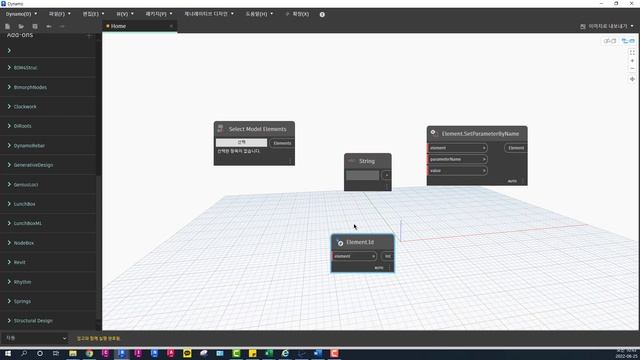
Task: Click the info circle icon in menu bar
Action: [x=322, y=14]
